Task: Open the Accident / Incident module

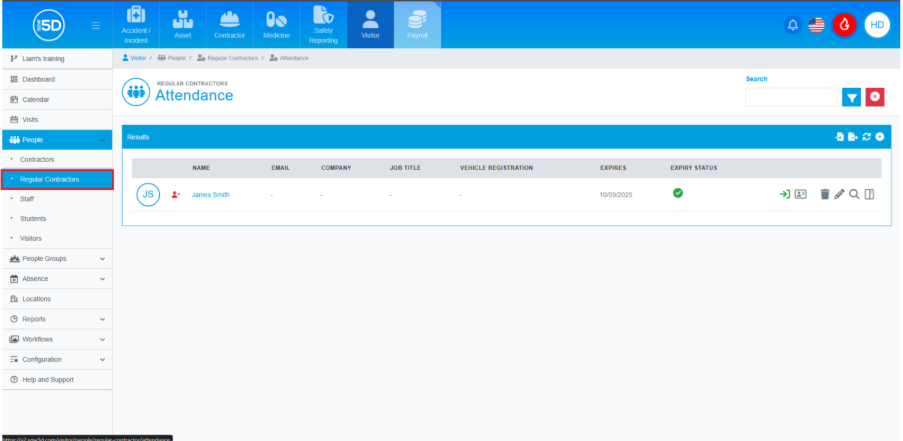Action: [135, 25]
